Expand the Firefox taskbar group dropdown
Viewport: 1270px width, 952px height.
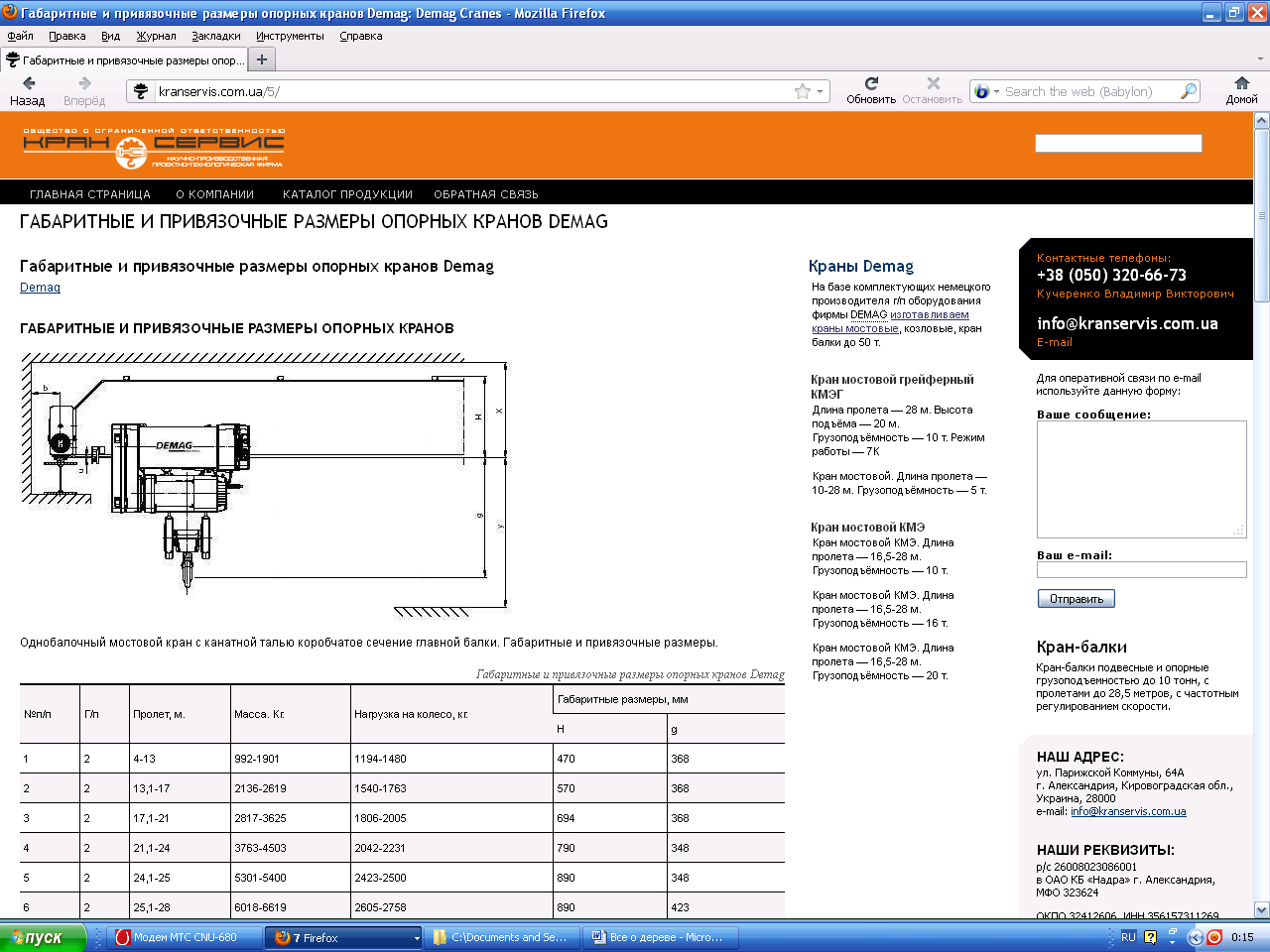tap(417, 938)
